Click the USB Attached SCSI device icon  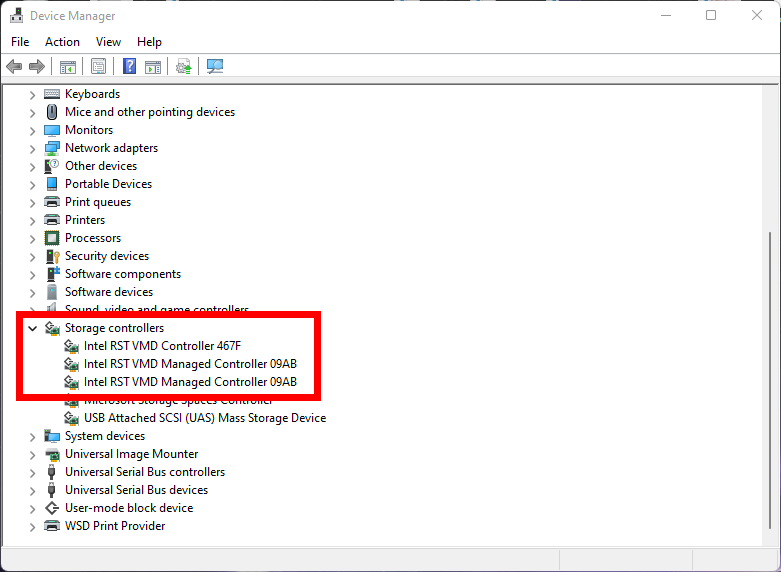[x=71, y=418]
